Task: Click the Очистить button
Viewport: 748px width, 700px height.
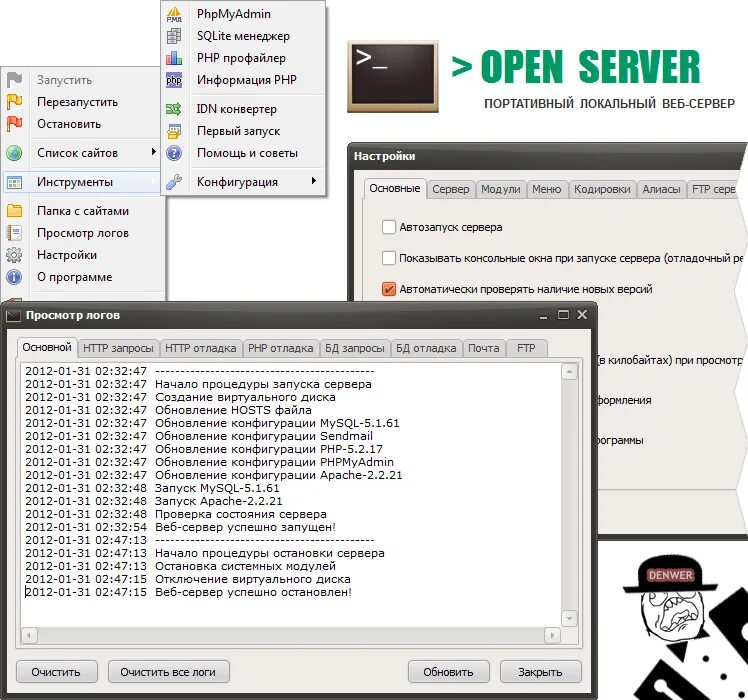Action: (x=56, y=672)
